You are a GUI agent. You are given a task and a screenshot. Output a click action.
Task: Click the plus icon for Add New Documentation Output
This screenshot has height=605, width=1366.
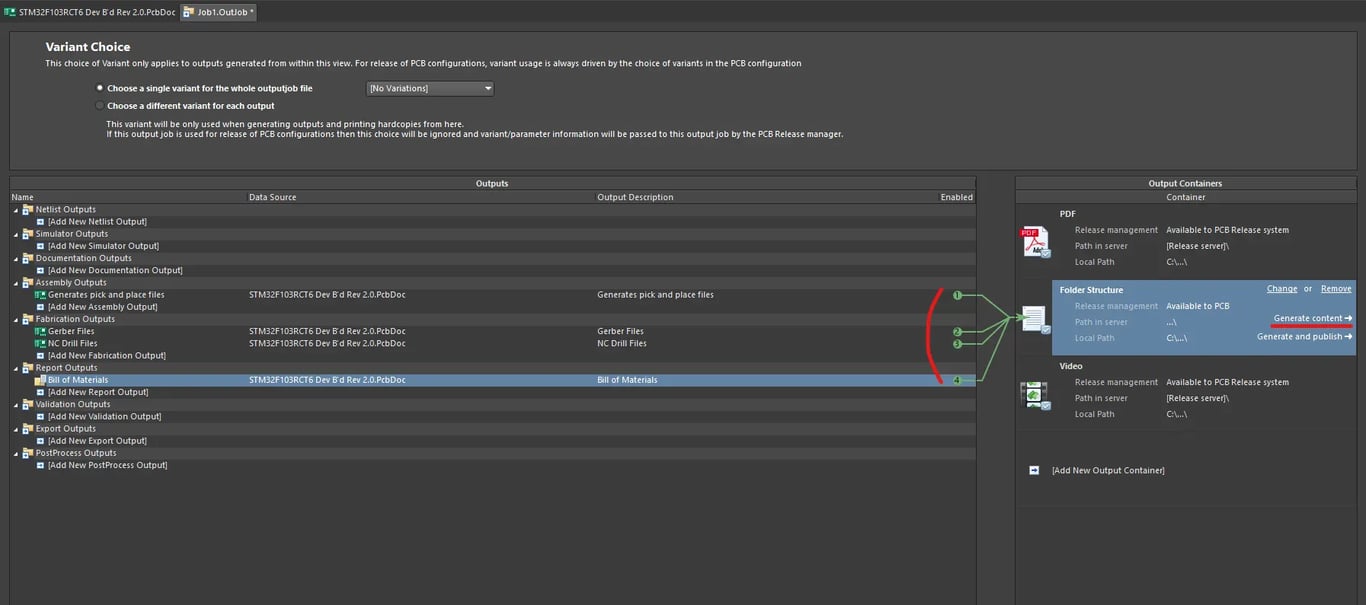[x=40, y=270]
